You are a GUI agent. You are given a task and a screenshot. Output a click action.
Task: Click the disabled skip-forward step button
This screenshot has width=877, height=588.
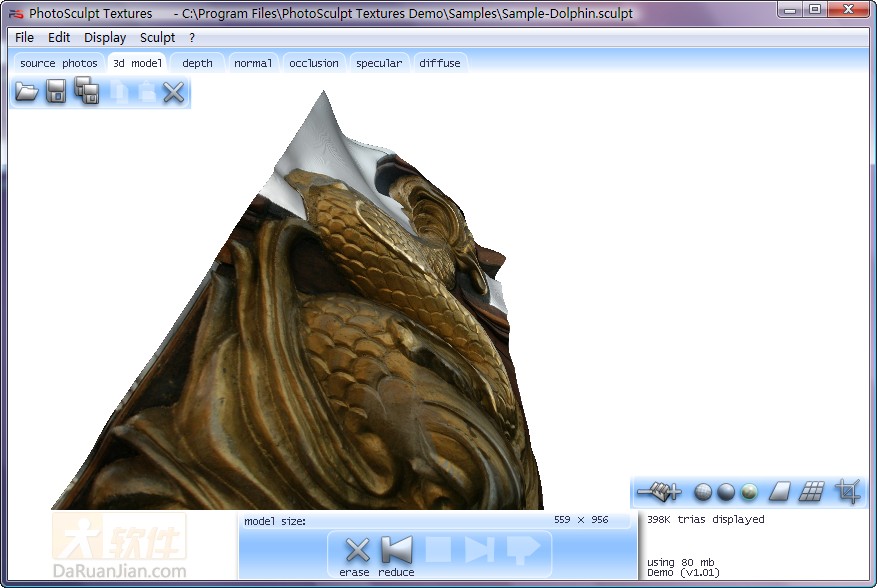tap(479, 549)
